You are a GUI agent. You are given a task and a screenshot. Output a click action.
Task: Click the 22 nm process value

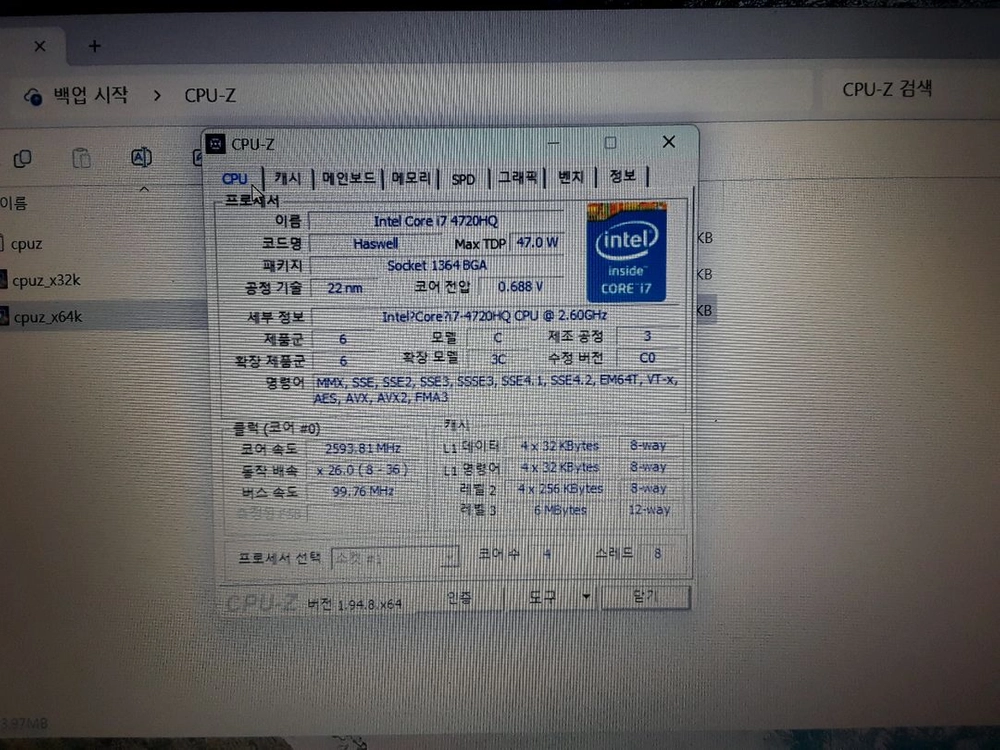[345, 288]
